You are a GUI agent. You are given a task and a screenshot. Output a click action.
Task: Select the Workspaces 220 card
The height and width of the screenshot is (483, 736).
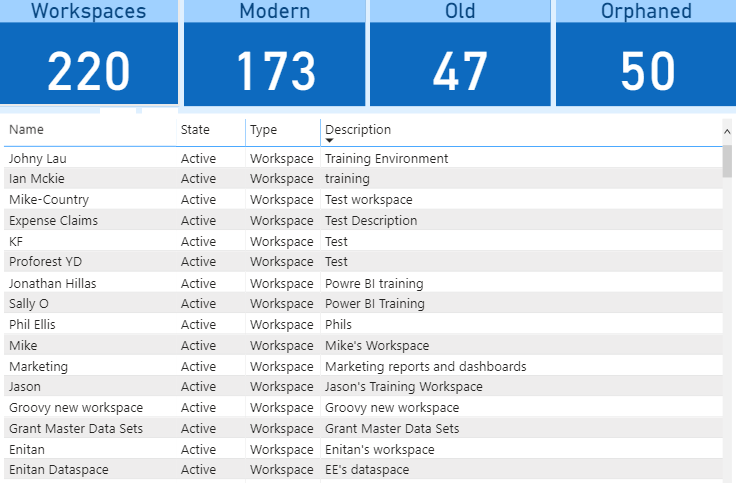point(89,54)
